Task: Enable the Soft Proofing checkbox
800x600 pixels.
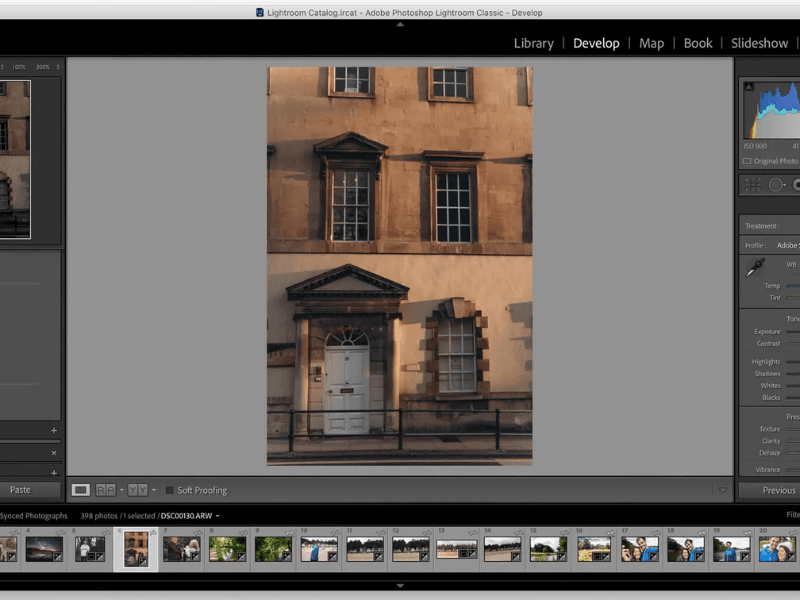Action: (x=169, y=490)
